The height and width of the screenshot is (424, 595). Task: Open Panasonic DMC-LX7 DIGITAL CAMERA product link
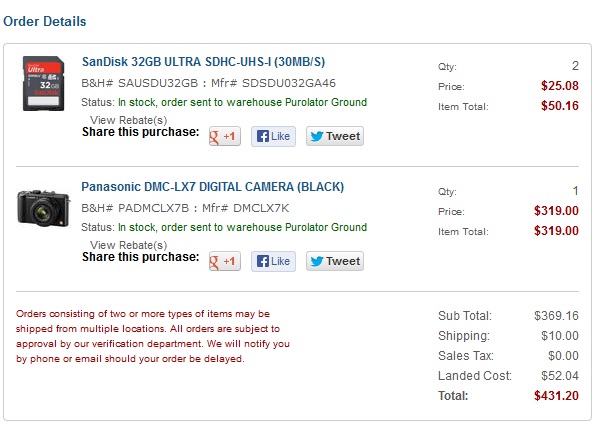click(212, 187)
